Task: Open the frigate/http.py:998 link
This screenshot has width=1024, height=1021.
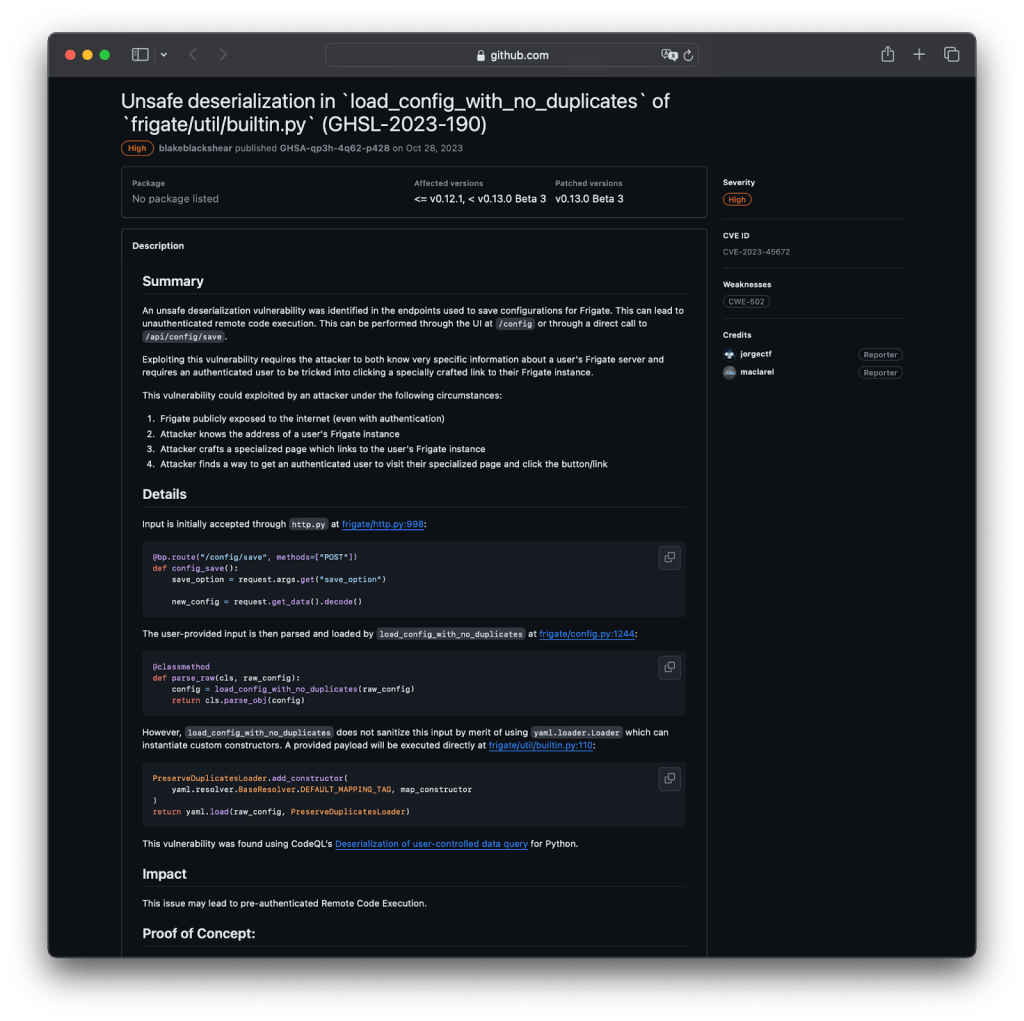Action: click(x=384, y=523)
